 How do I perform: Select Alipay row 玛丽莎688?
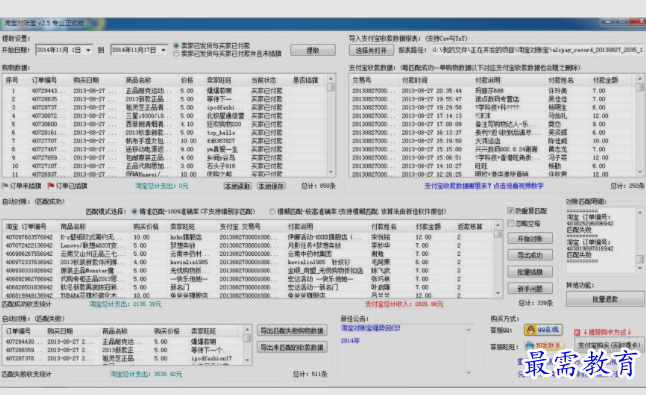coord(492,91)
